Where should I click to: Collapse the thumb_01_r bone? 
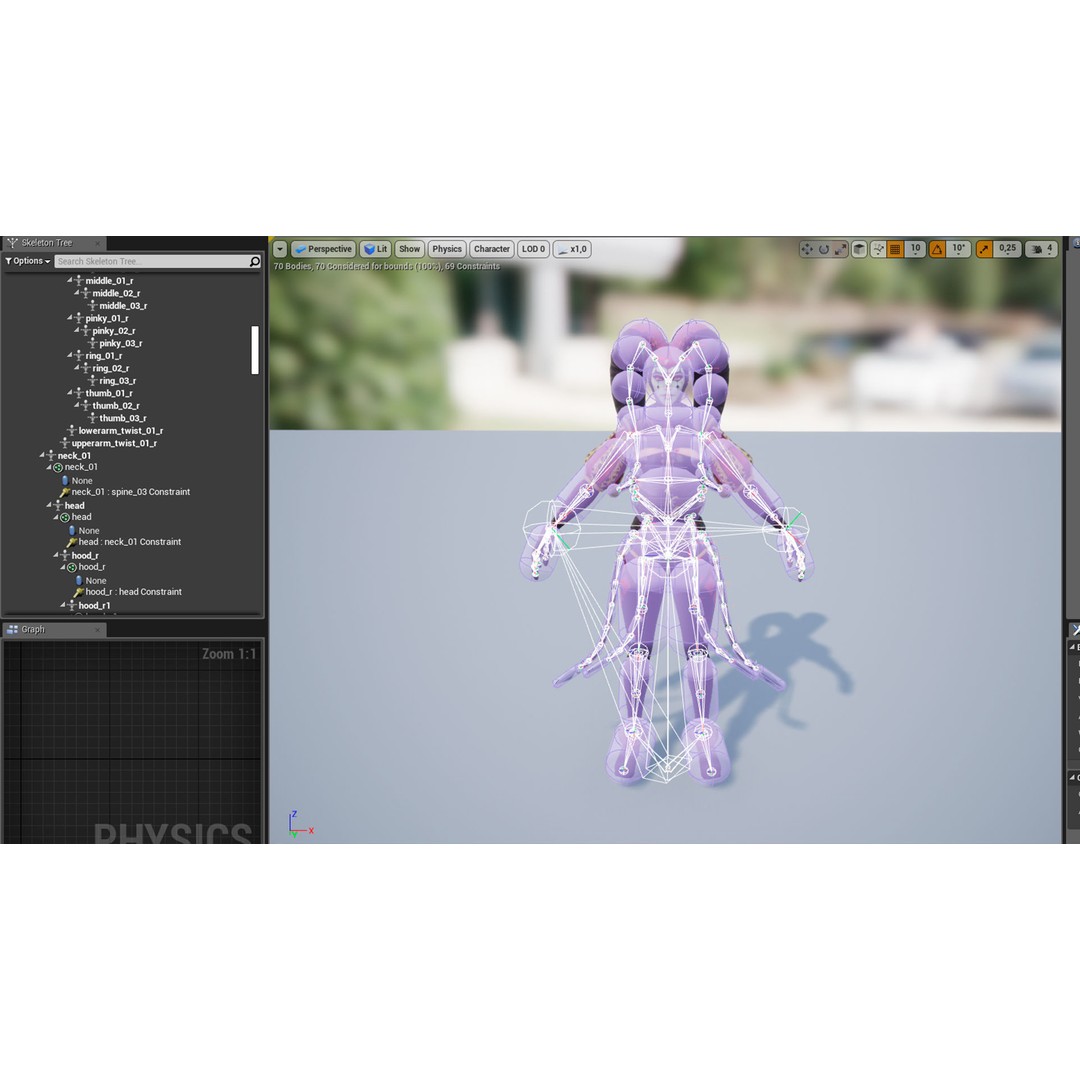pyautogui.click(x=70, y=393)
